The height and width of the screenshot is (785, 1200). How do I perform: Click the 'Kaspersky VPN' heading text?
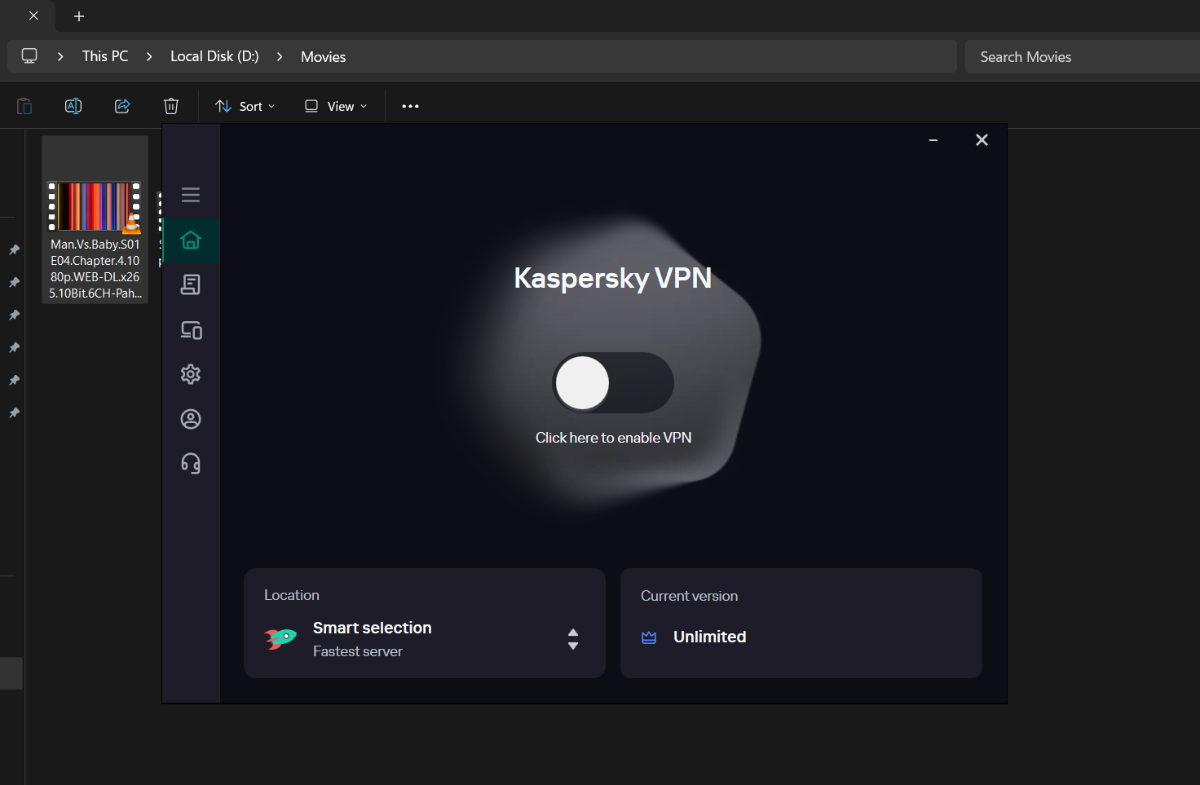[613, 277]
